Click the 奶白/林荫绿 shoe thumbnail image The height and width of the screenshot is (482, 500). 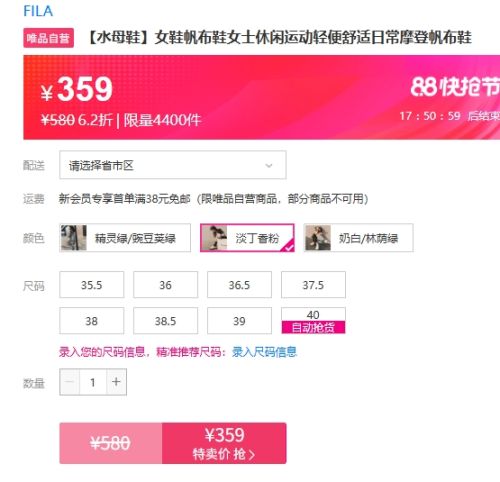click(318, 238)
